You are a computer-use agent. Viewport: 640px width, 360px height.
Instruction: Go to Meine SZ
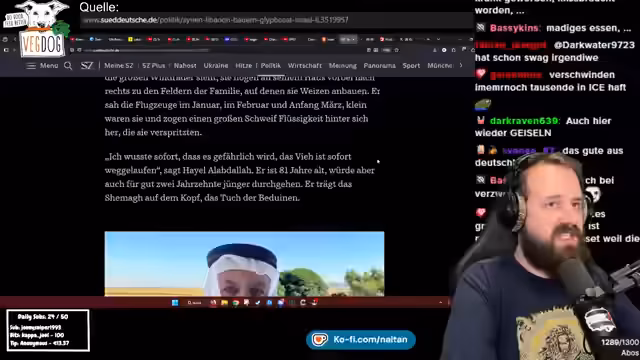118,65
